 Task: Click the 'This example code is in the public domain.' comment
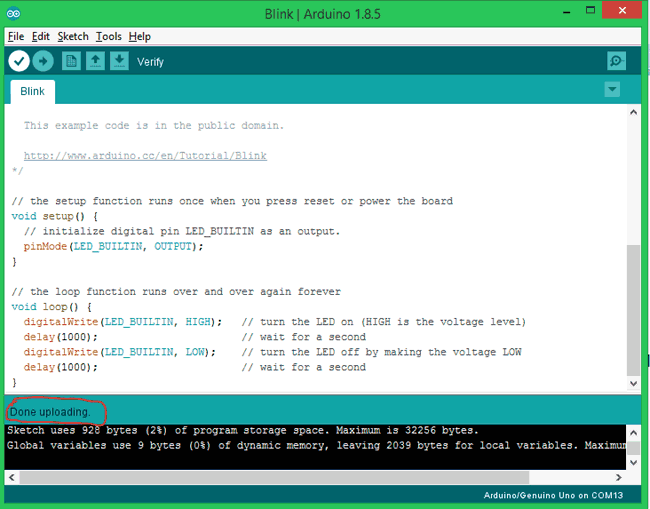pyautogui.click(x=154, y=126)
